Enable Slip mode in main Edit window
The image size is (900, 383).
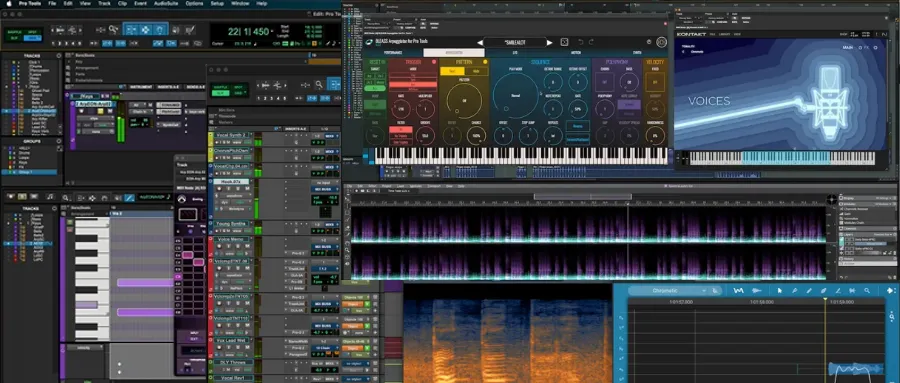pos(14,38)
